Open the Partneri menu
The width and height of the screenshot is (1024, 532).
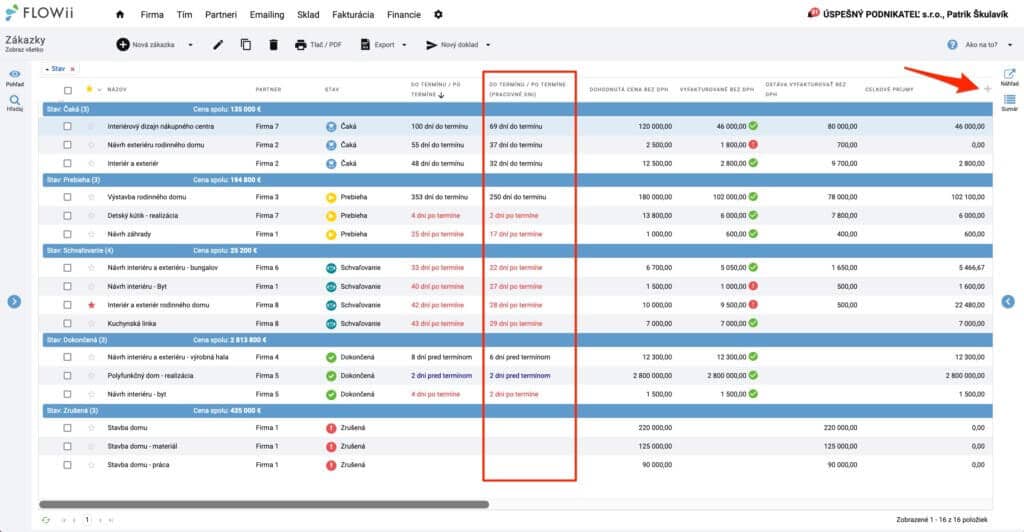[x=221, y=14]
